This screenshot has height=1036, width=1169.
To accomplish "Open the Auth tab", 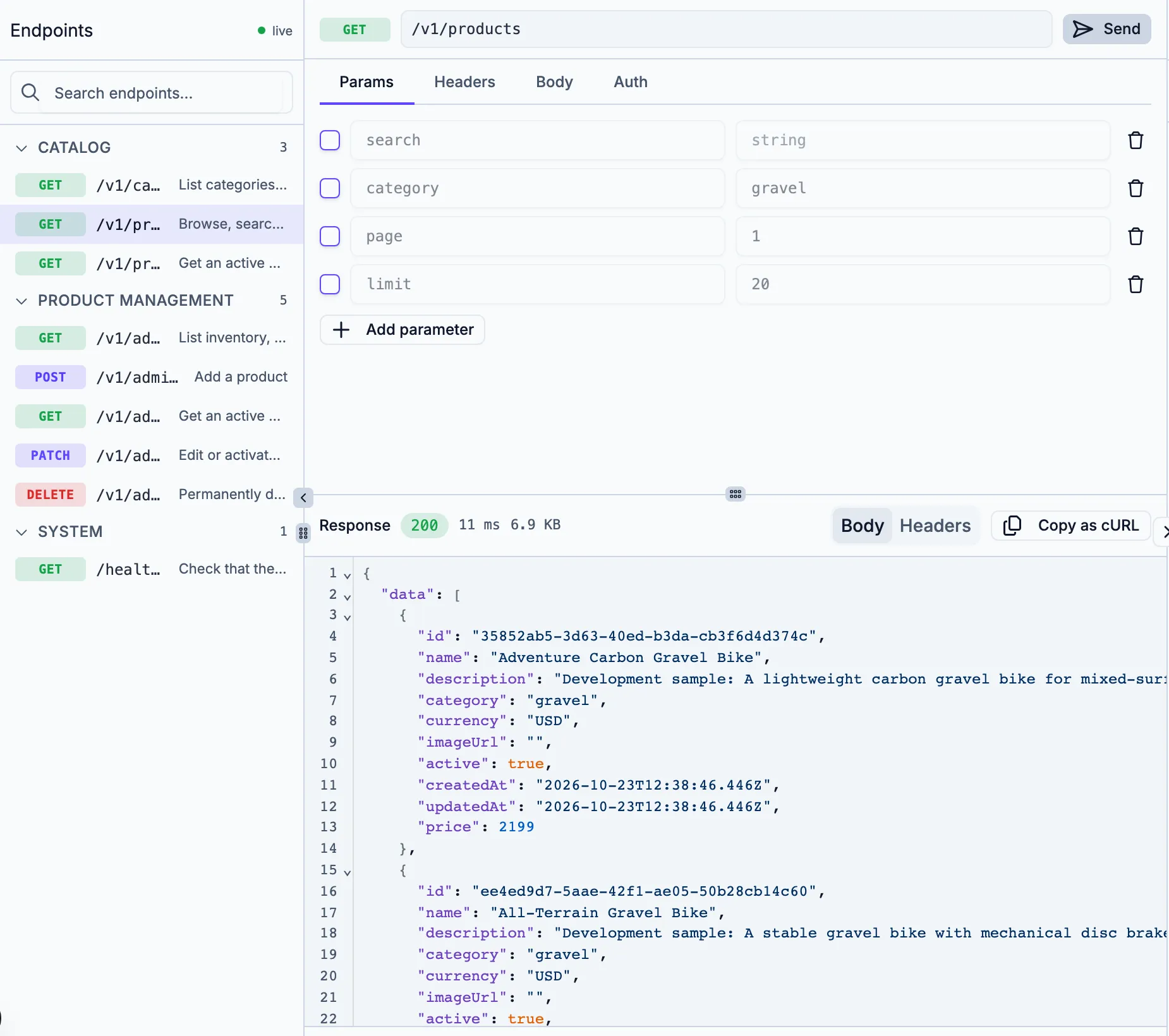I will 631,82.
